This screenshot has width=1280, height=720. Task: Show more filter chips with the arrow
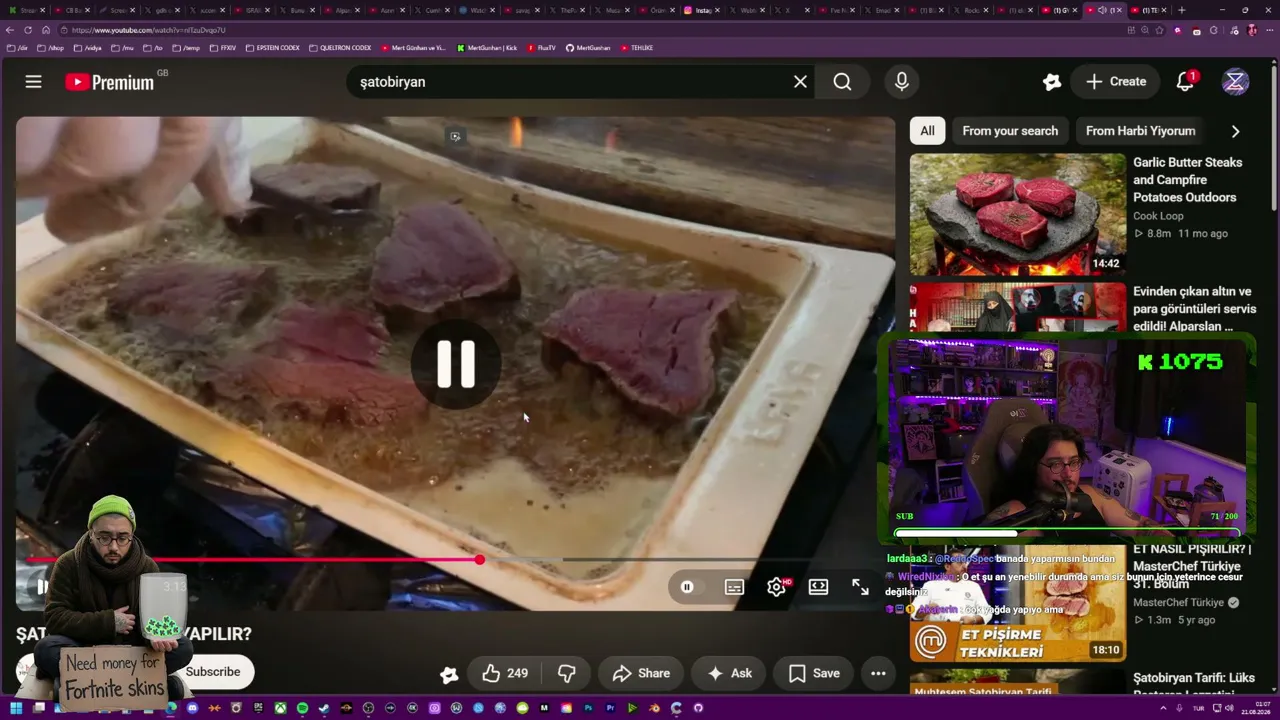[x=1235, y=131]
